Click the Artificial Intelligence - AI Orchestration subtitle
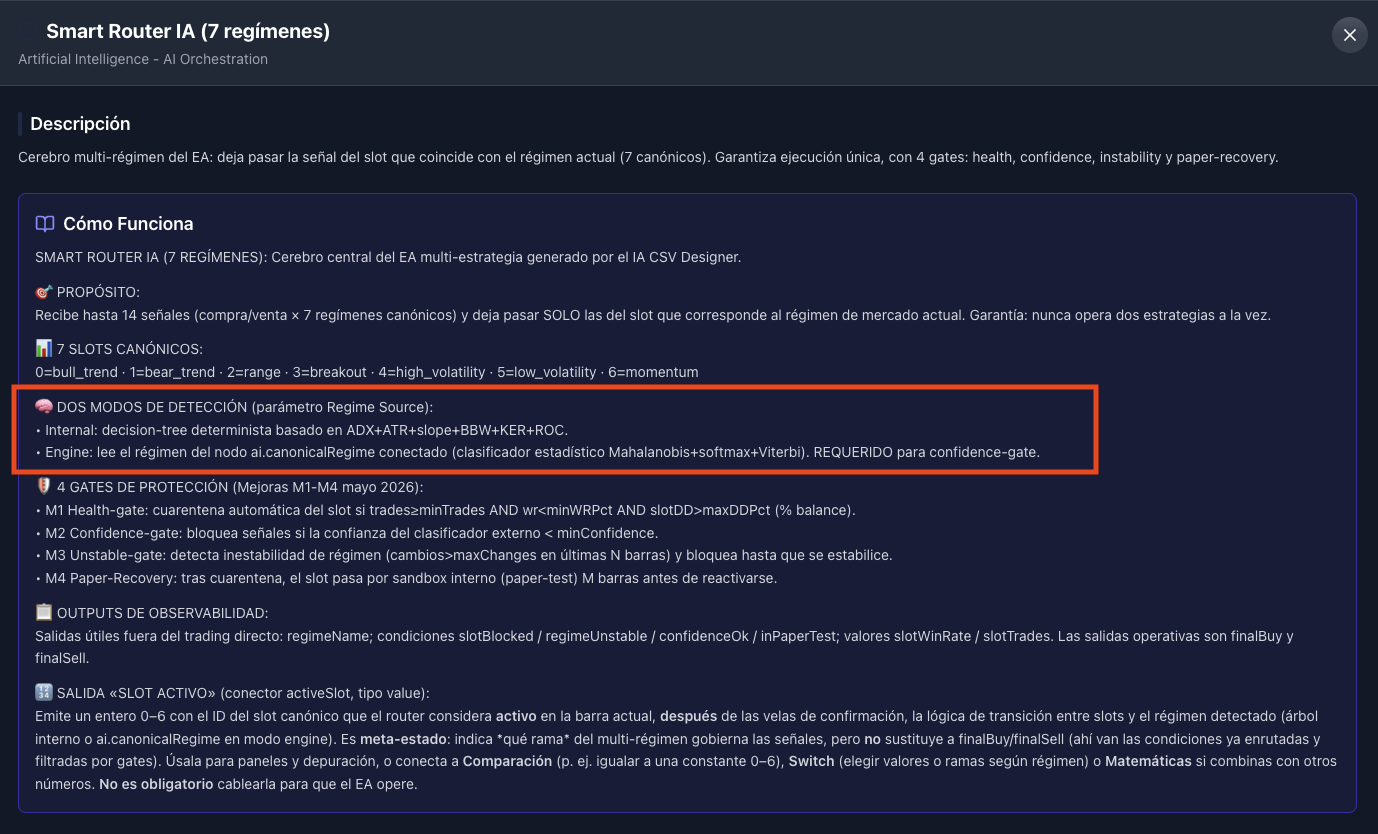This screenshot has width=1378, height=834. 143,59
